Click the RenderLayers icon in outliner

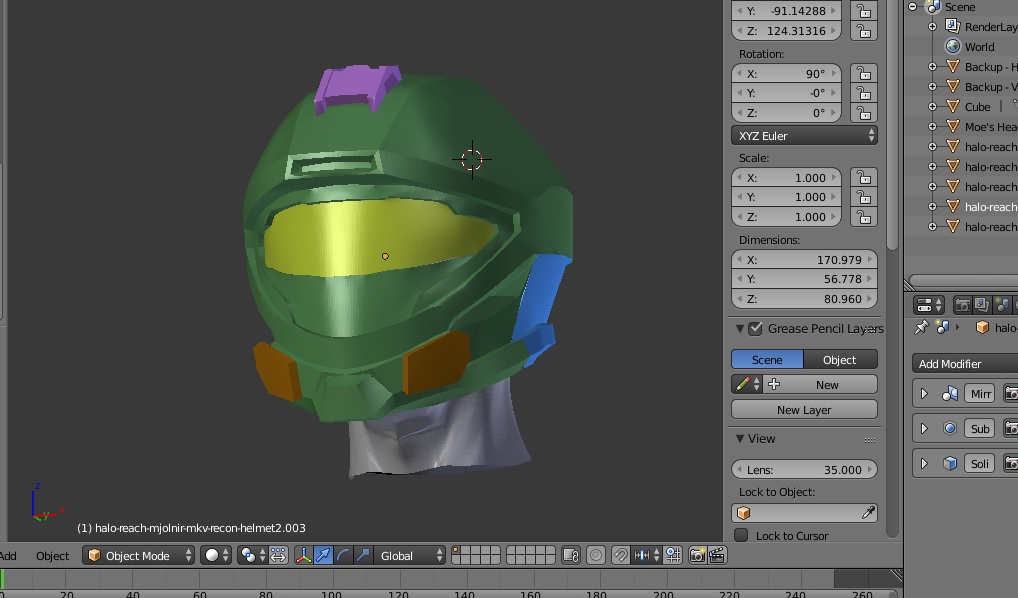click(953, 27)
